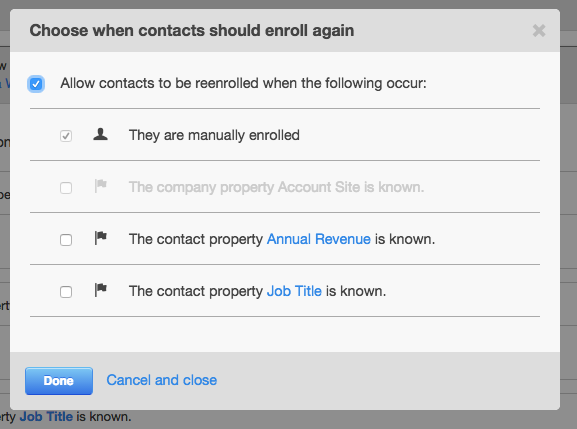Click the person icon beside manually enrolled
577x429 pixels.
[x=100, y=134]
